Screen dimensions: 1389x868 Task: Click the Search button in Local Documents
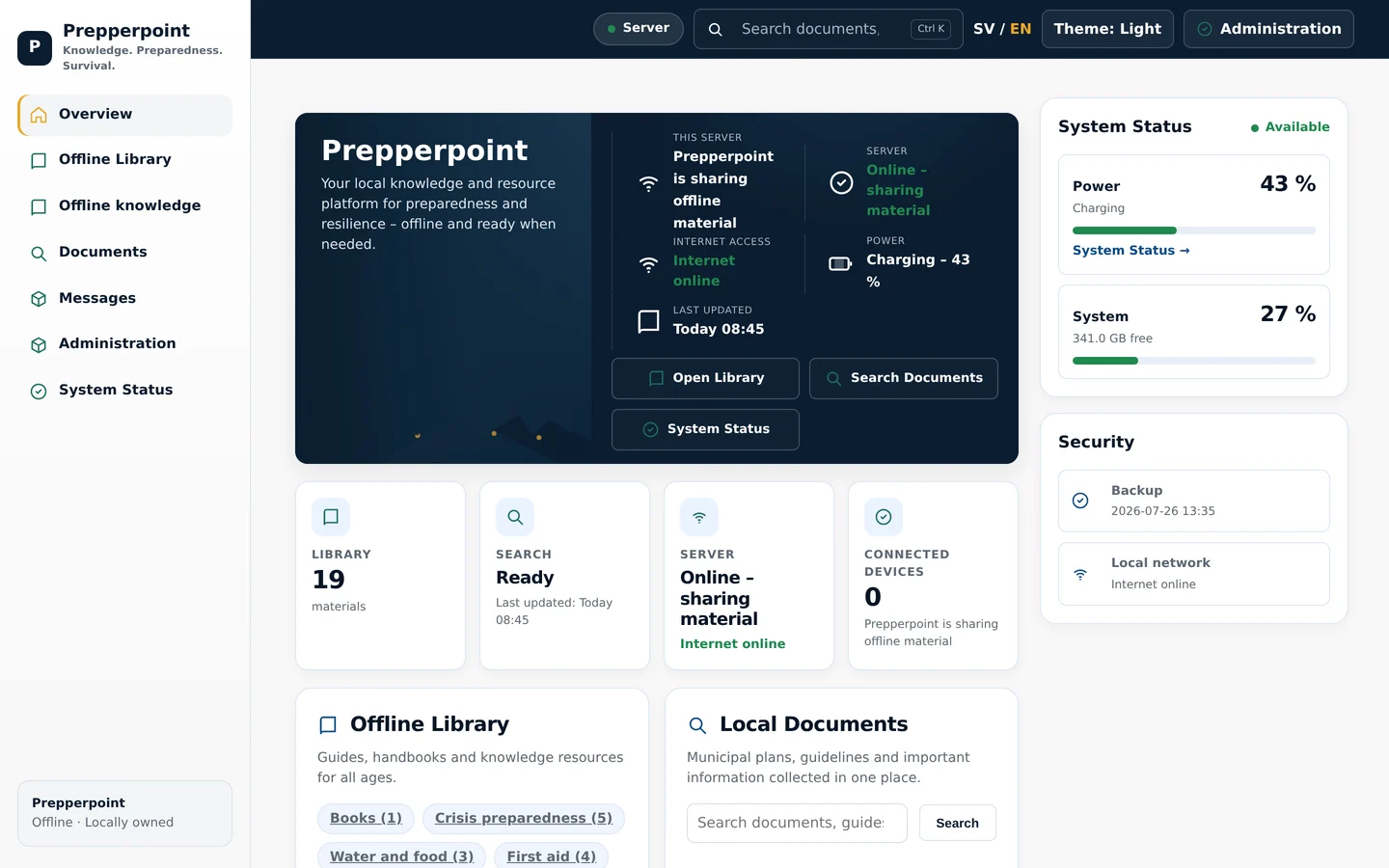(x=957, y=823)
